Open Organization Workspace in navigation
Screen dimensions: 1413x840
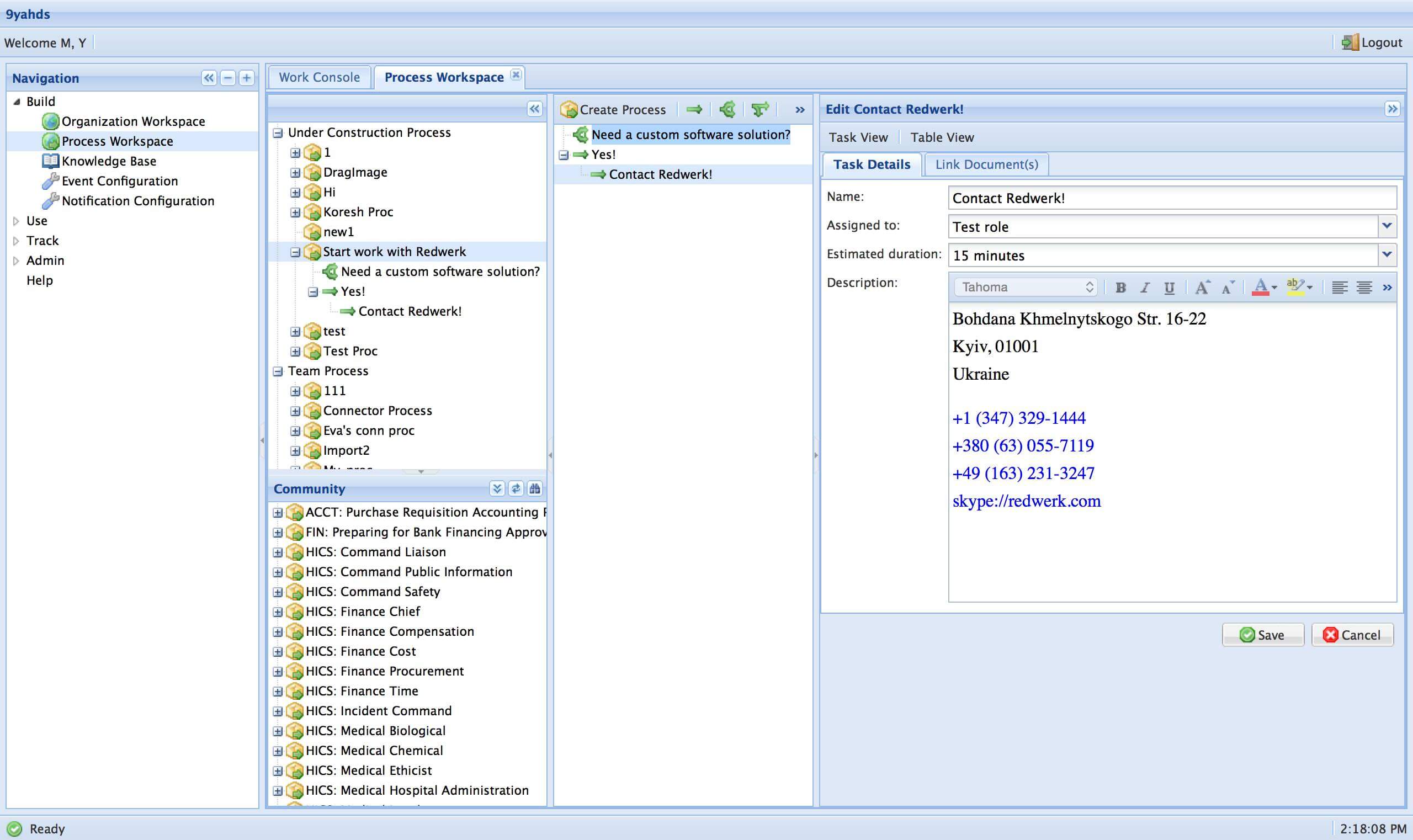(133, 121)
